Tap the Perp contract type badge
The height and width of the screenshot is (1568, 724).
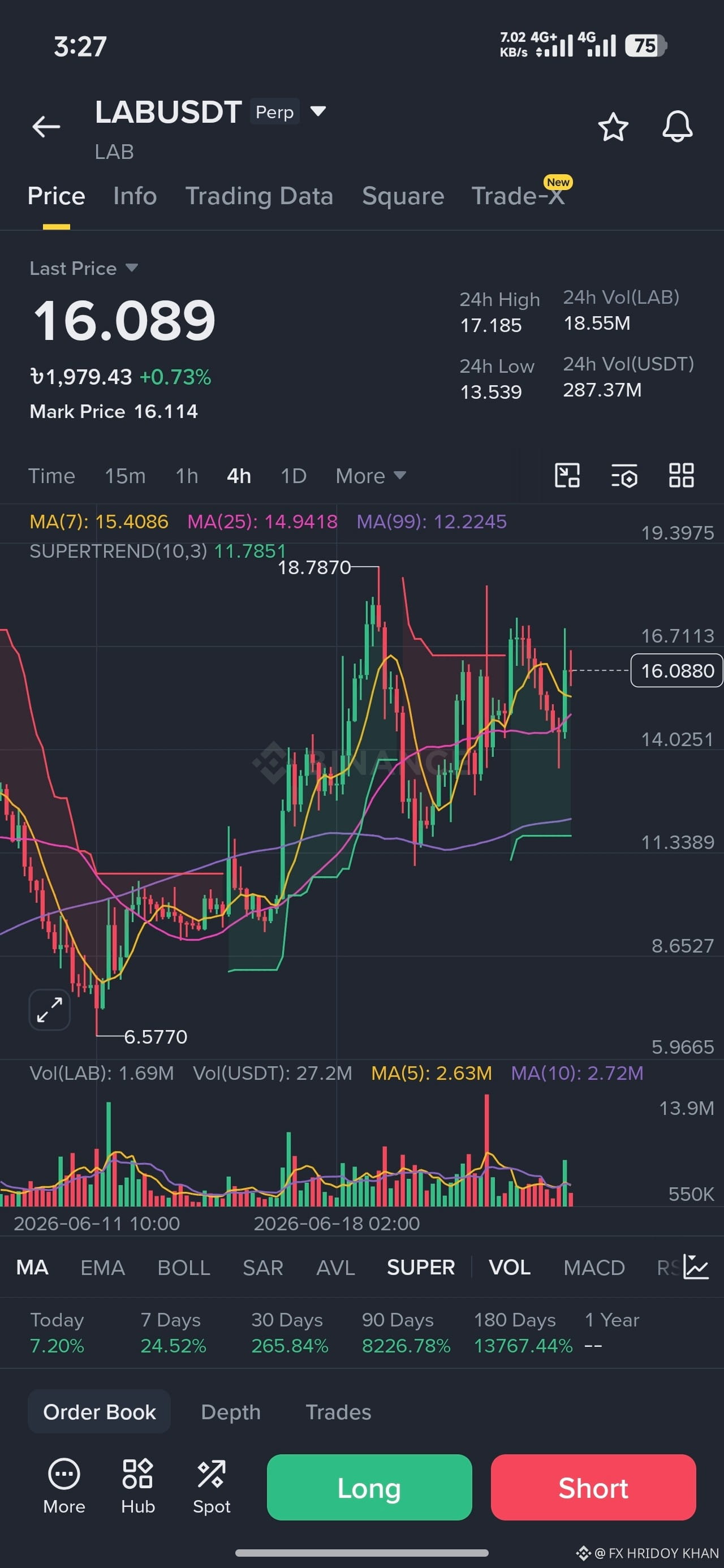pos(275,111)
